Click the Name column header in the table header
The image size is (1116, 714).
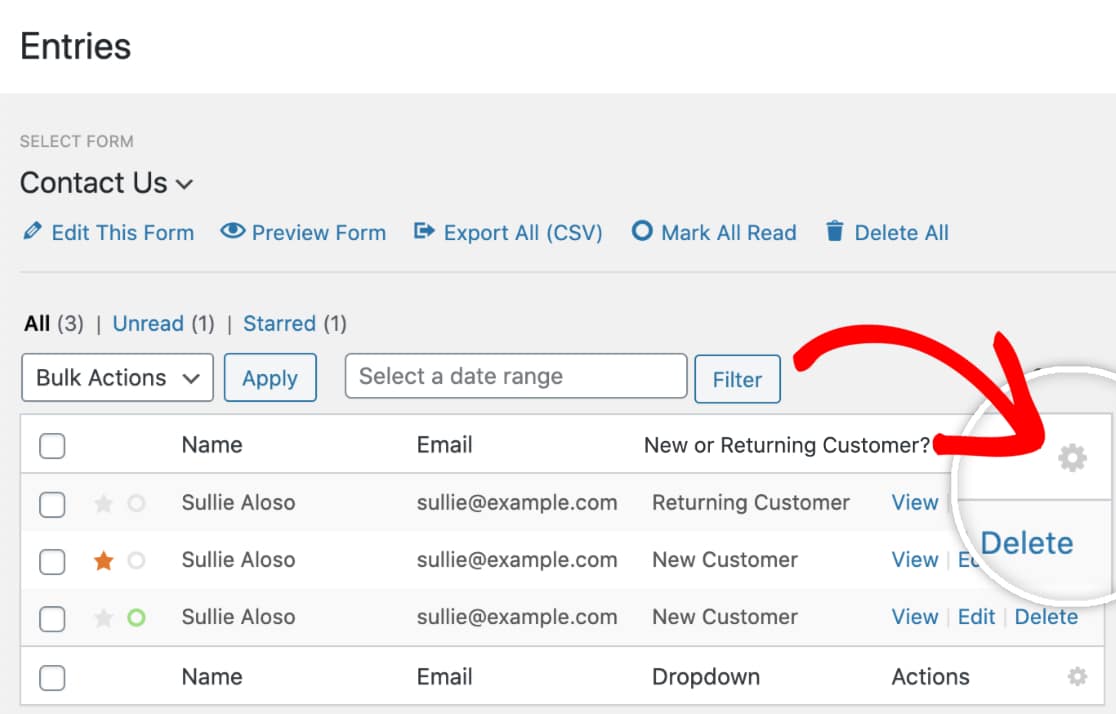[x=212, y=445]
